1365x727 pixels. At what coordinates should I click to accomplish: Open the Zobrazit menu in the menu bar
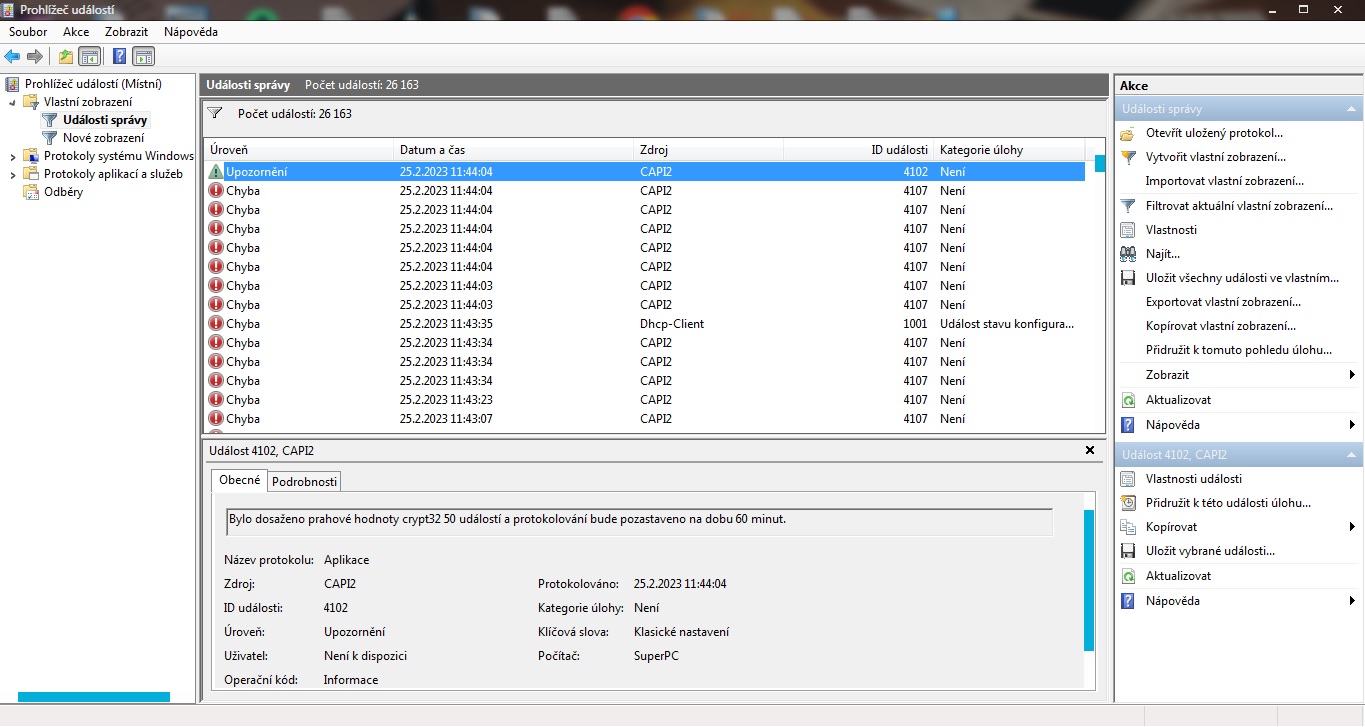pyautogui.click(x=127, y=32)
